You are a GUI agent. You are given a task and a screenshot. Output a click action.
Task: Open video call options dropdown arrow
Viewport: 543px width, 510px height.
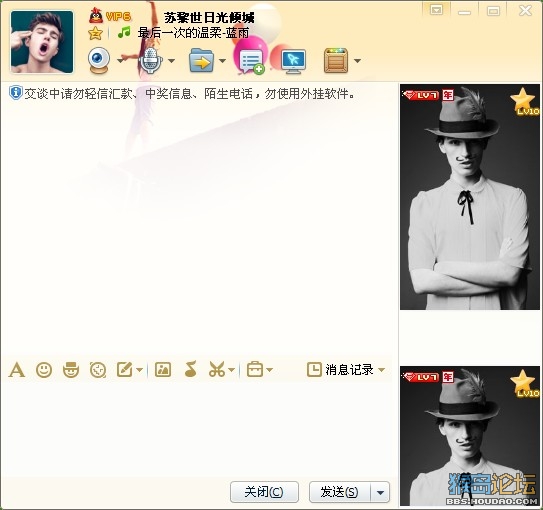(120, 61)
